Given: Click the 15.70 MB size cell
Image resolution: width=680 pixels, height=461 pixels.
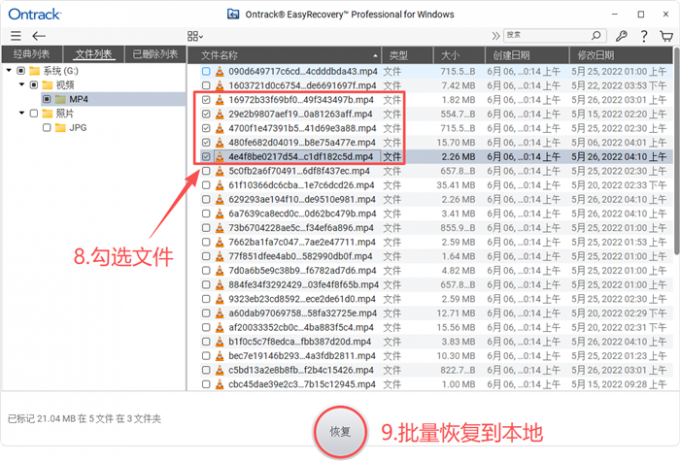Looking at the screenshot, I should pos(456,143).
